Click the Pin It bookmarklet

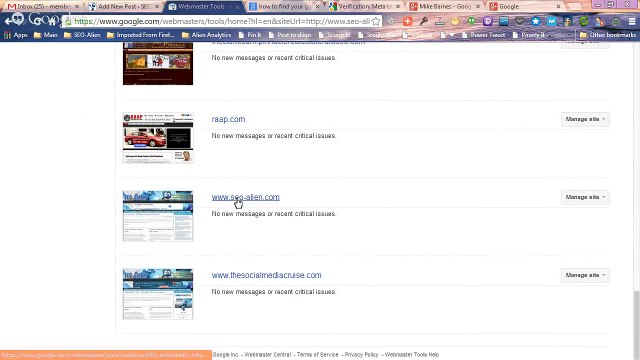click(250, 35)
